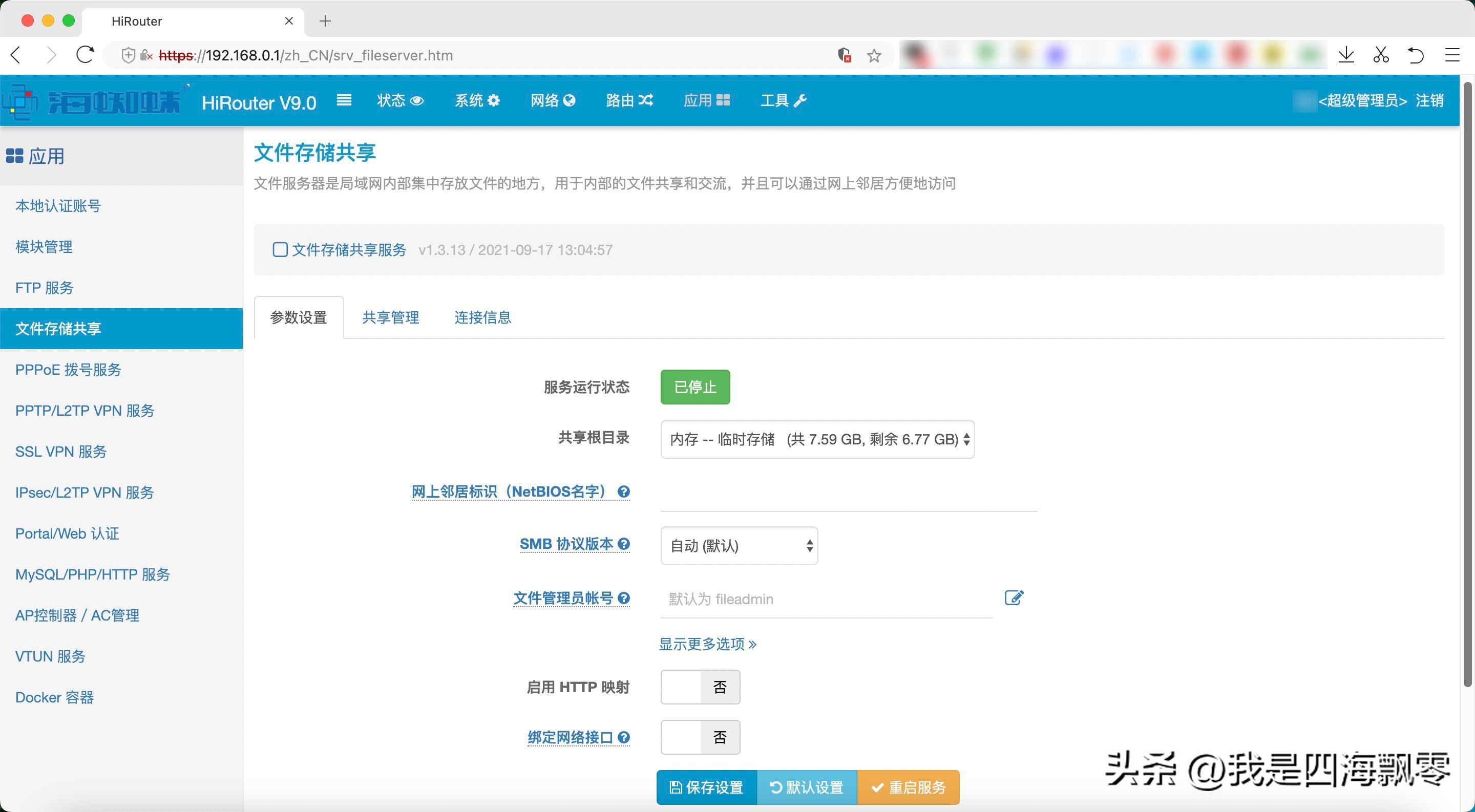1475x812 pixels.
Task: Click the 重启服务 button
Action: pos(908,787)
